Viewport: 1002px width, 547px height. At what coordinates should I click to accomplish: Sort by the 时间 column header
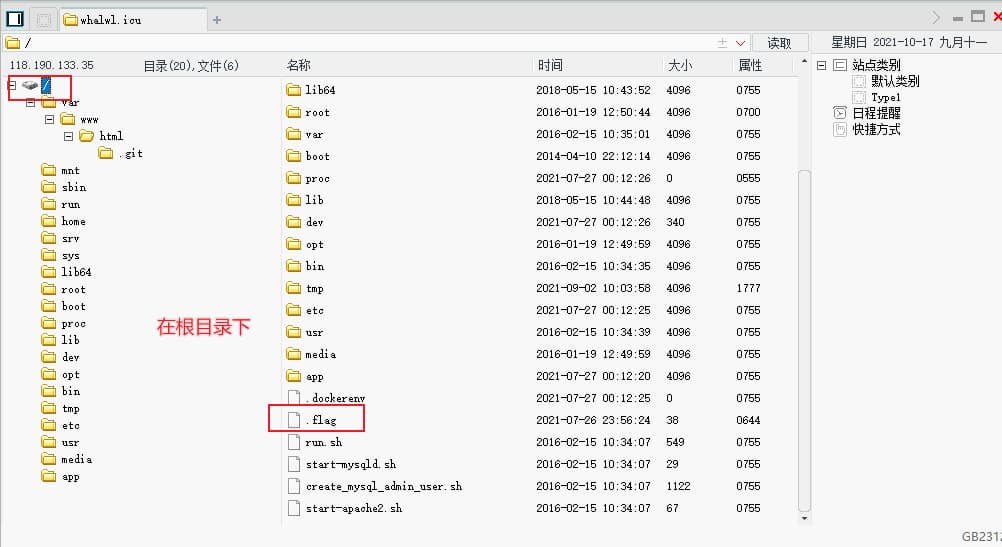(550, 65)
